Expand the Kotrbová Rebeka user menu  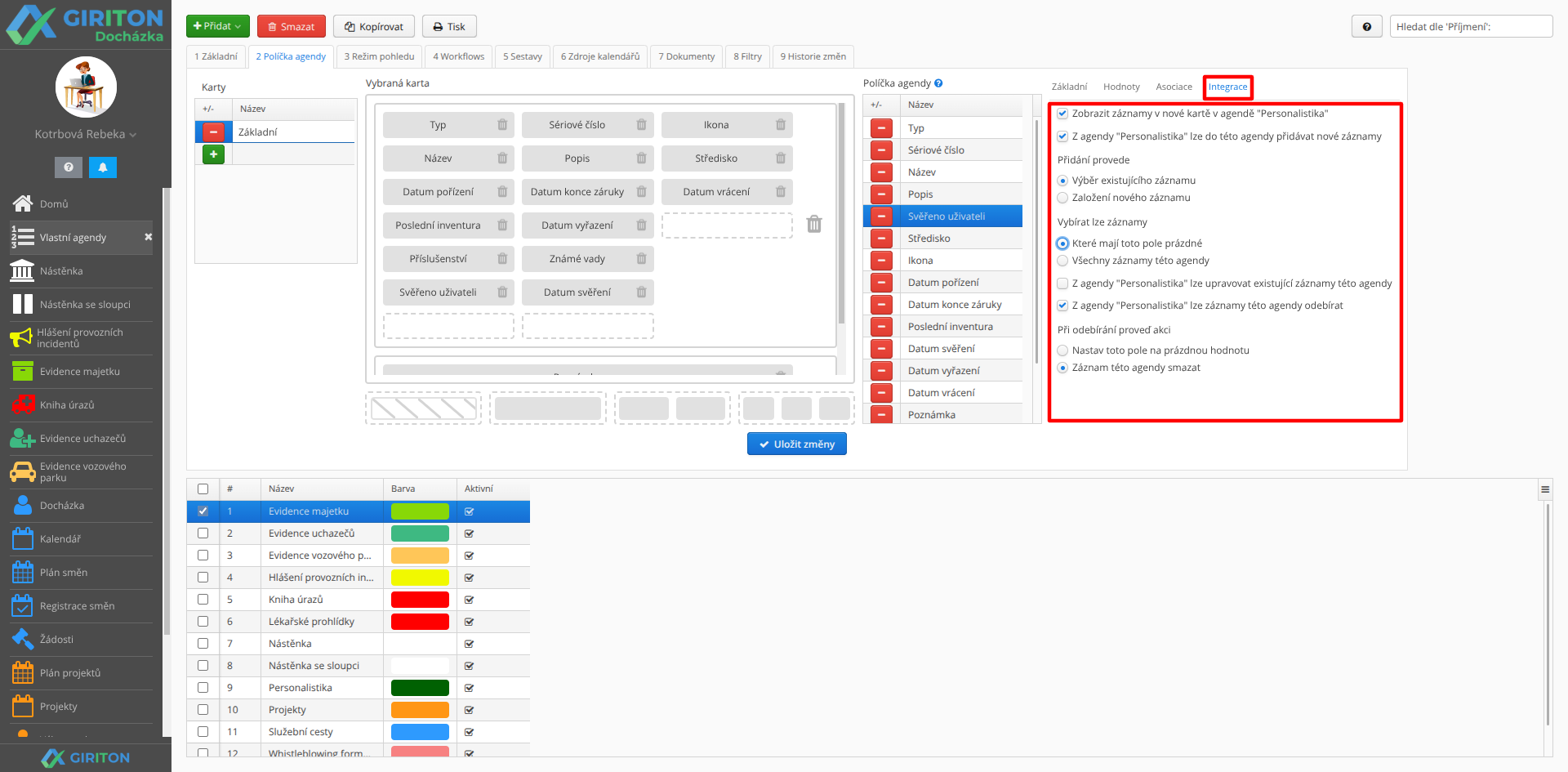[x=85, y=134]
